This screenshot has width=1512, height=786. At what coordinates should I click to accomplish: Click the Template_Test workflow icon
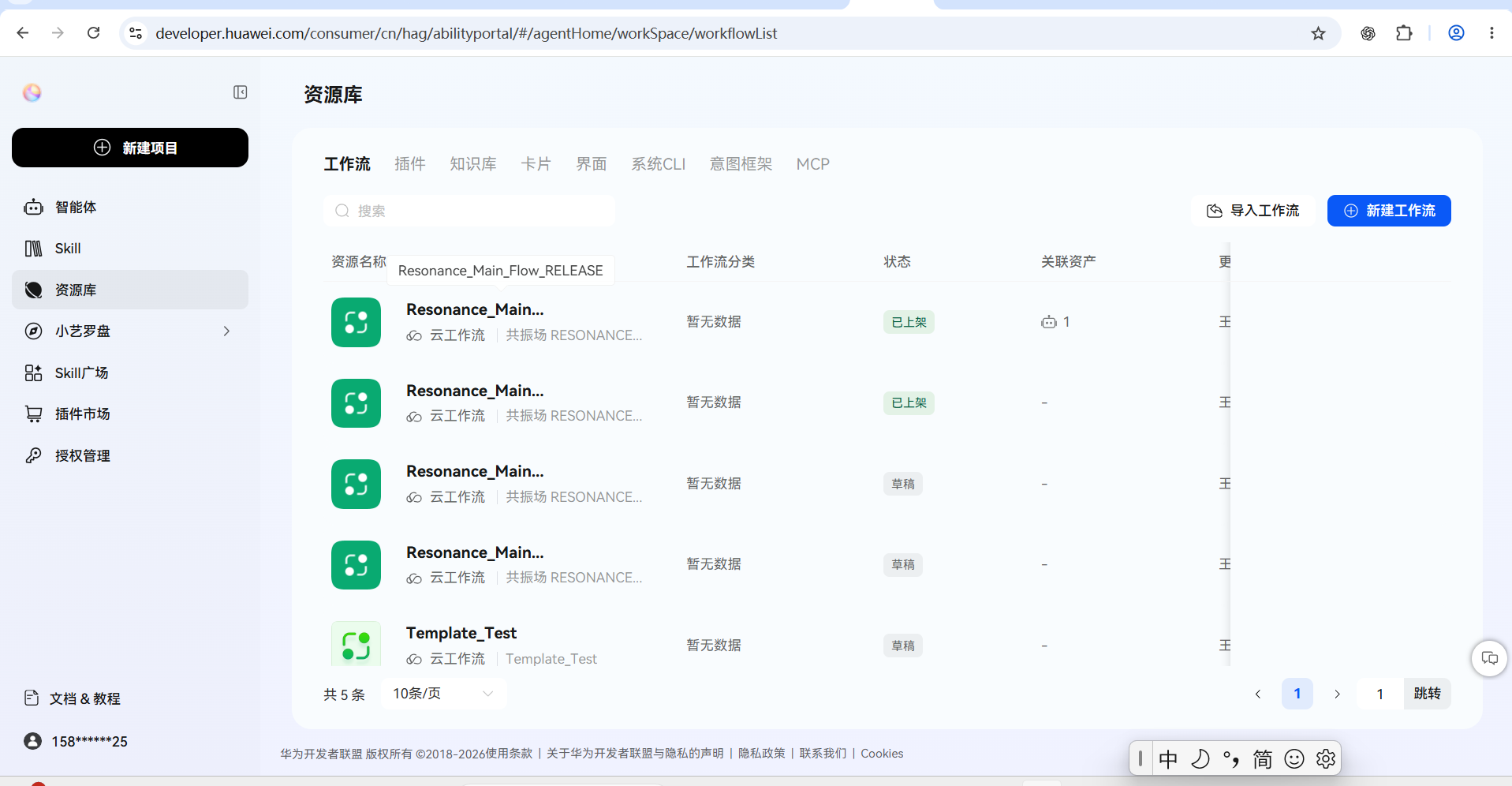point(356,645)
